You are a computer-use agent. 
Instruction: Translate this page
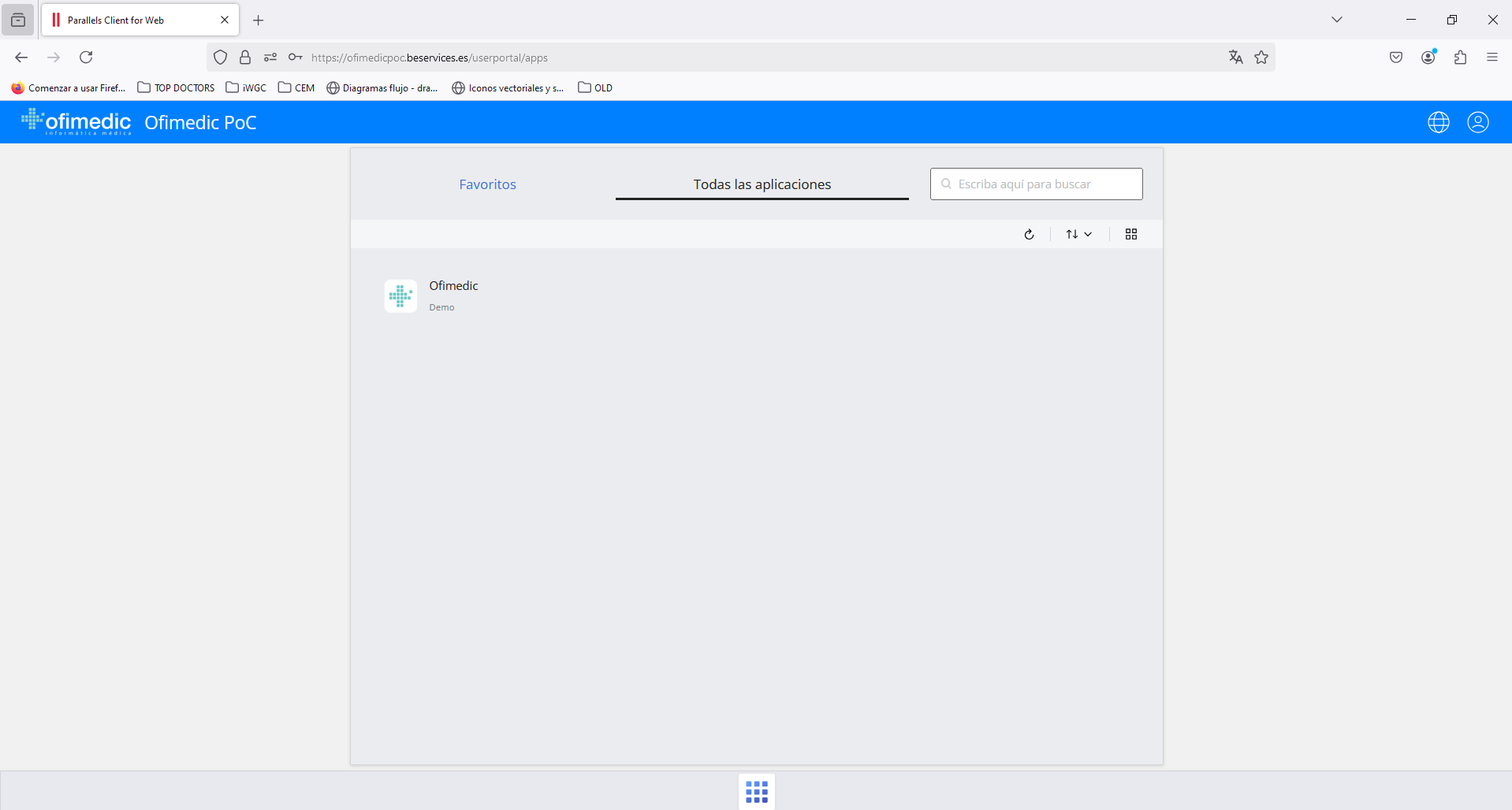coord(1236,58)
